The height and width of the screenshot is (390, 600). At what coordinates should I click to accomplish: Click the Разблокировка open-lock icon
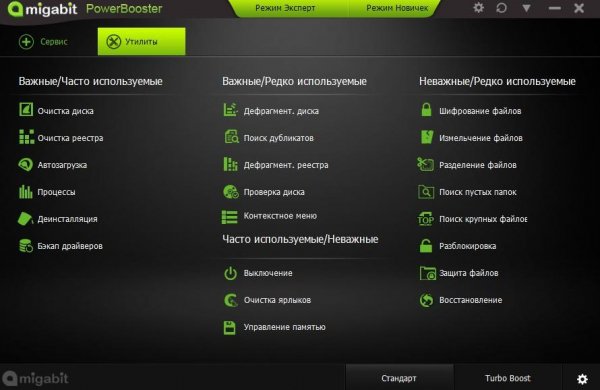click(x=426, y=246)
